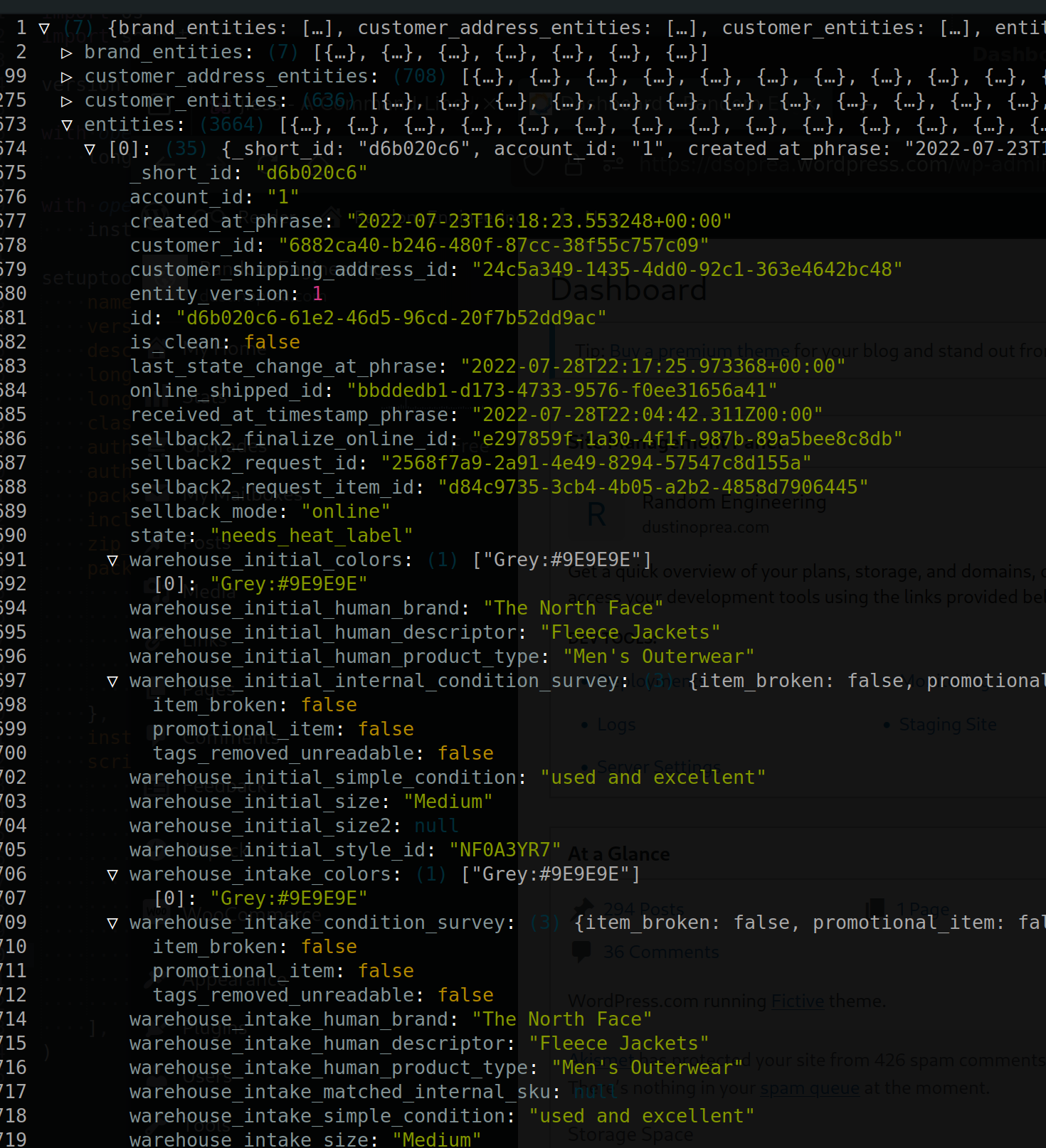Expand the customer_address_entities node
The height and width of the screenshot is (1148, 1046).
point(66,77)
